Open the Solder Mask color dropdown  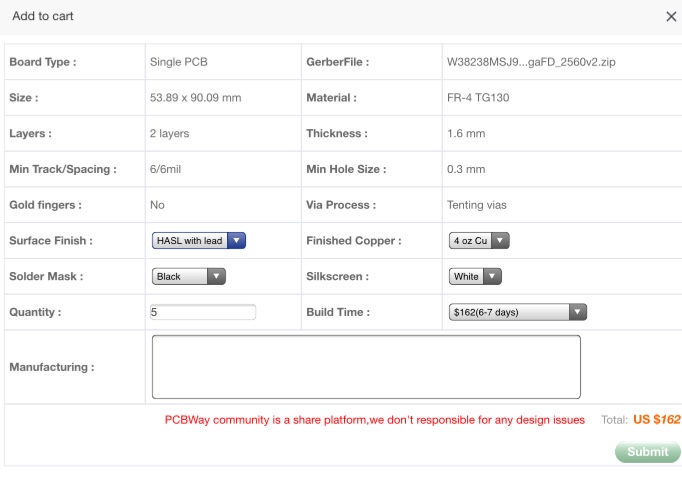click(x=188, y=277)
